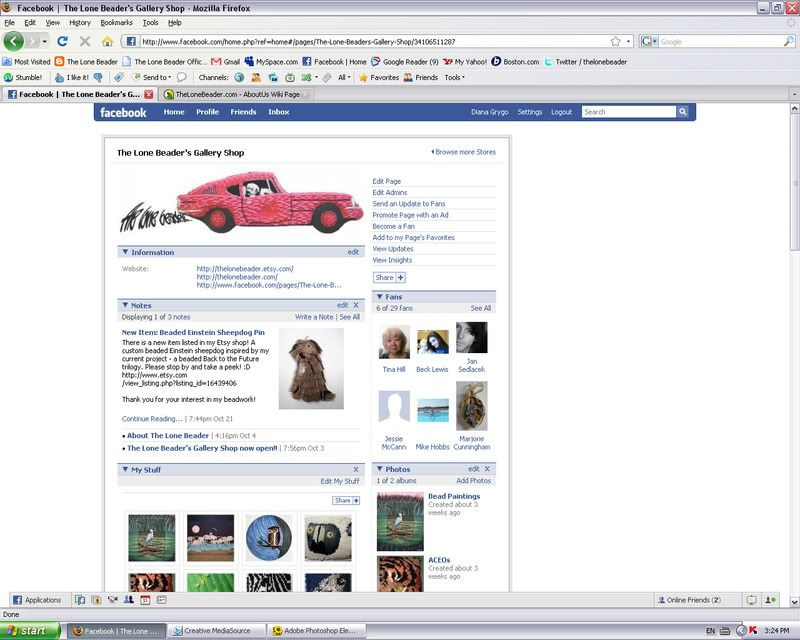This screenshot has width=800, height=640.
Task: Click Browse more Stores link
Action: (464, 152)
